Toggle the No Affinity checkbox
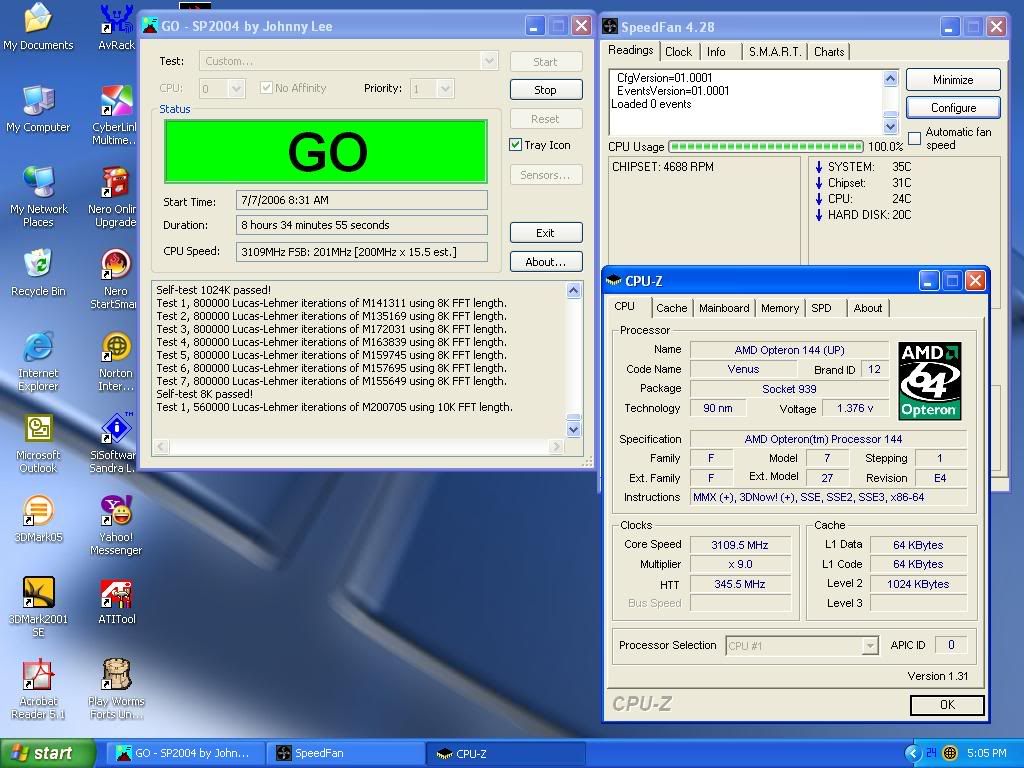The image size is (1024, 768). click(266, 88)
